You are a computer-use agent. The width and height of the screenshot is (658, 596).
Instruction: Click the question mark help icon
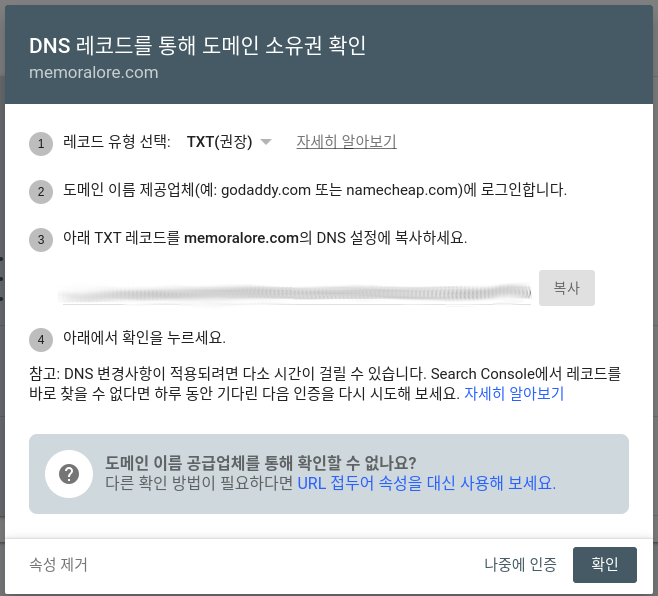pyautogui.click(x=69, y=473)
